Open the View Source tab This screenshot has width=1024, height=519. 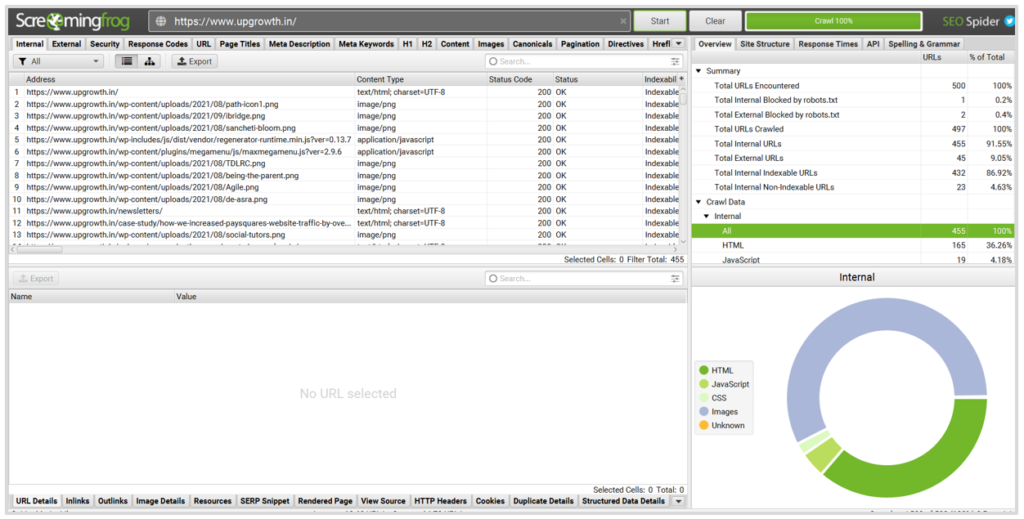(x=383, y=501)
